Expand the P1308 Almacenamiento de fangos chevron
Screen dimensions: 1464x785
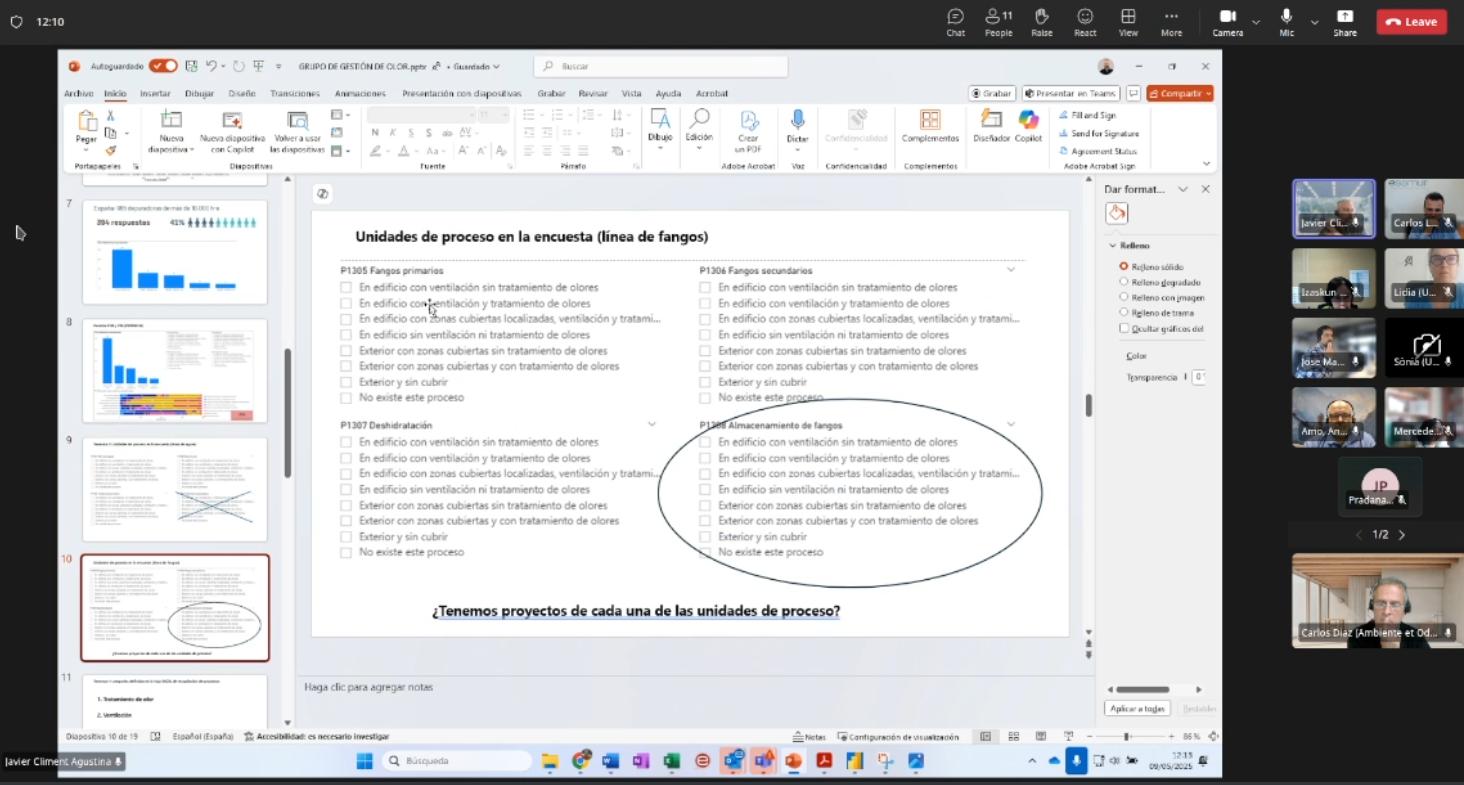click(1011, 424)
